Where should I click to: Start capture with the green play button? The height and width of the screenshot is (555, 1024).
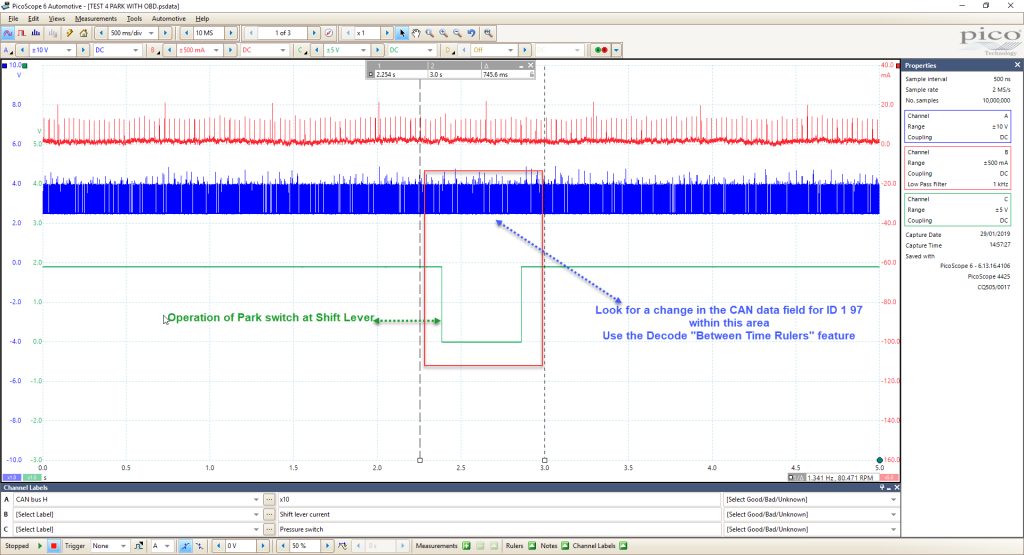pyautogui.click(x=40, y=546)
